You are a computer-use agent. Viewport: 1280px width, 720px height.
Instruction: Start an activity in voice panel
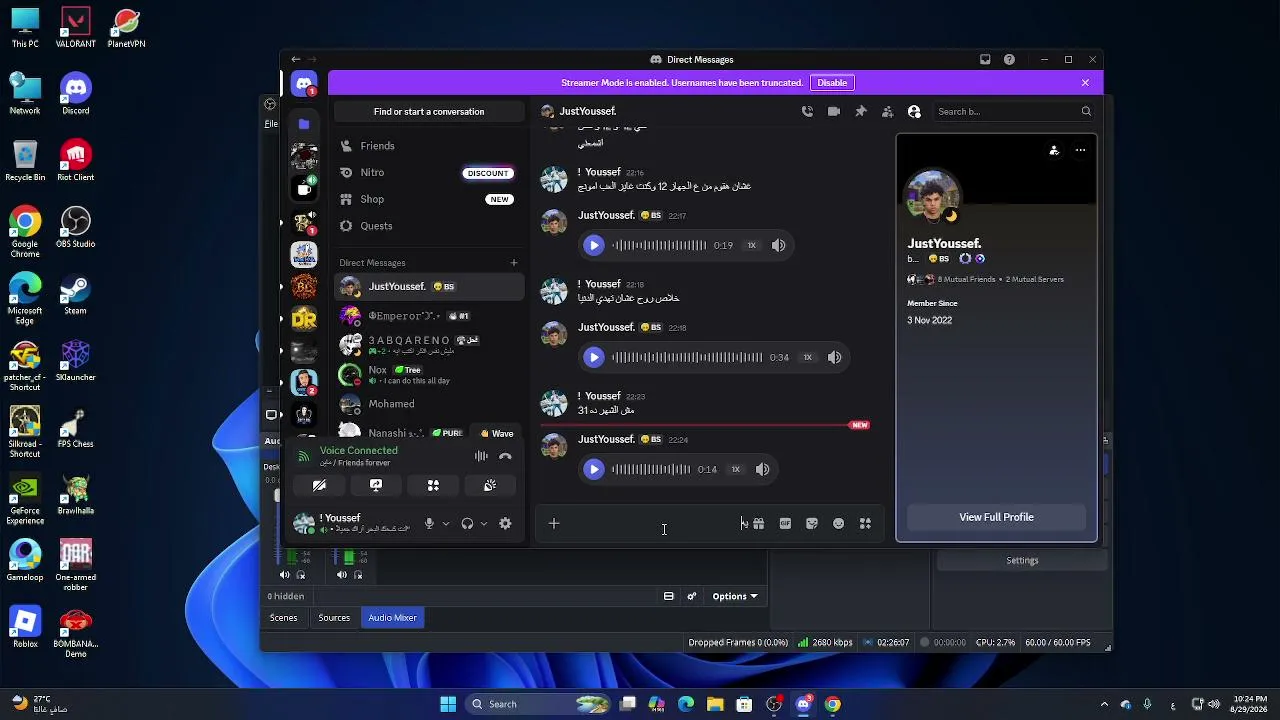coord(433,485)
